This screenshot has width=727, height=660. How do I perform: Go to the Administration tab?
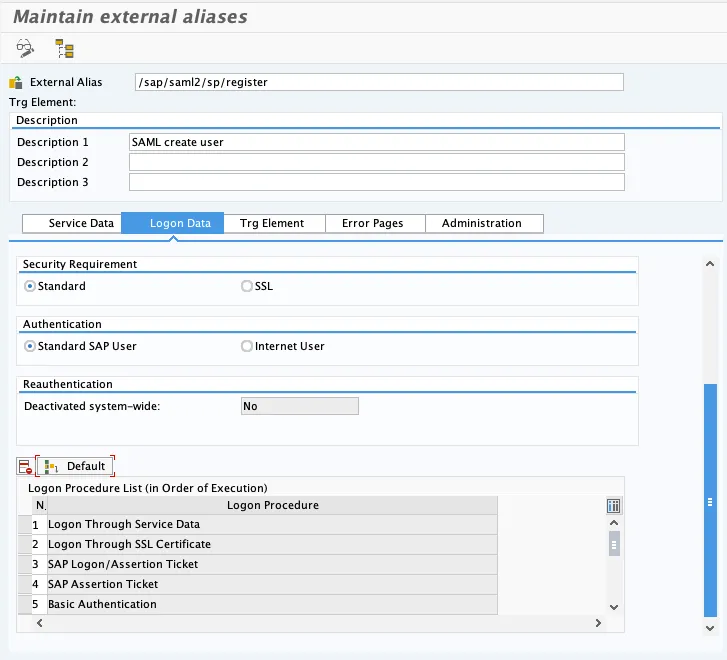tap(481, 223)
